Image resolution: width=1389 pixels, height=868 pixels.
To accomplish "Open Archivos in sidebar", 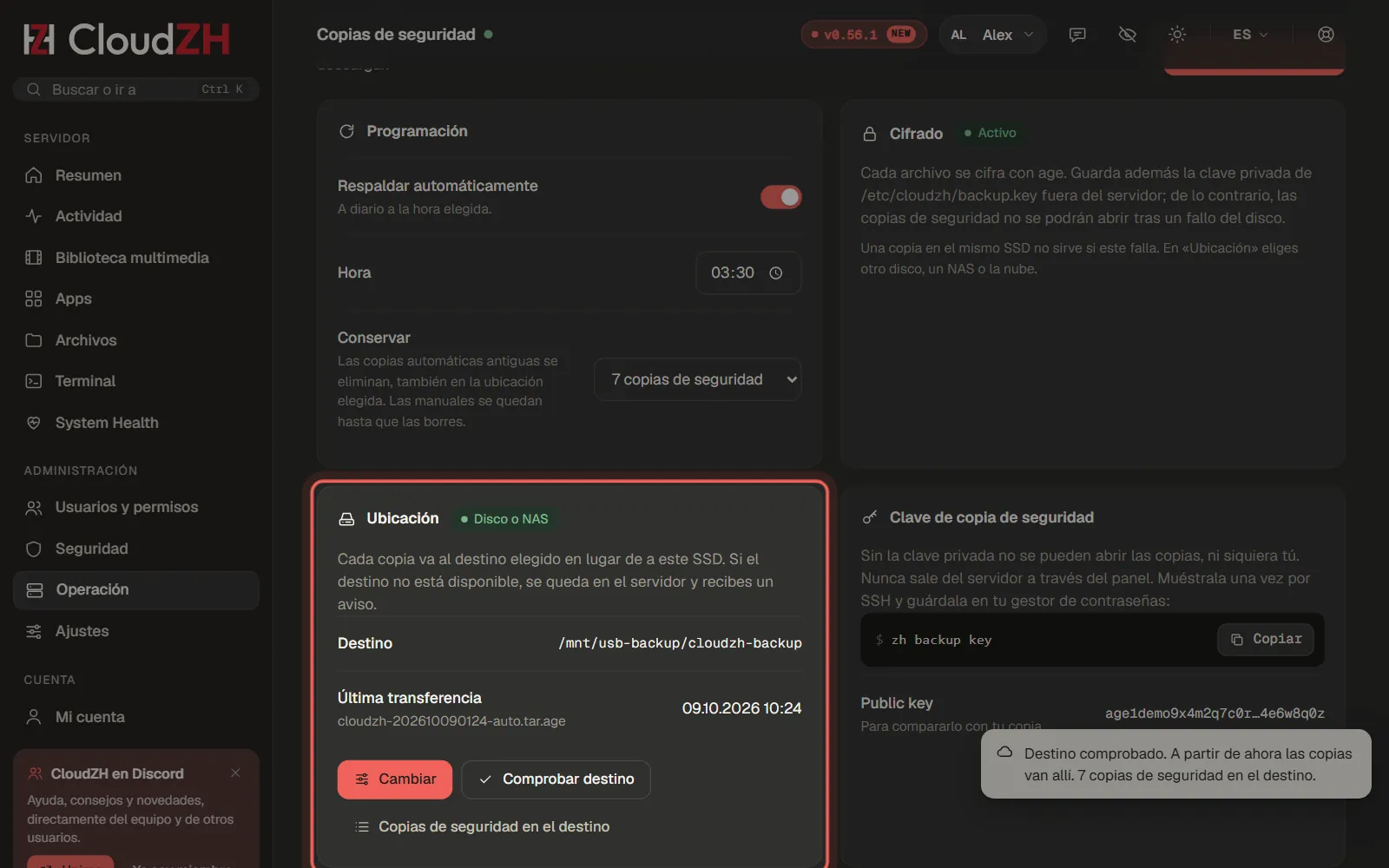I will pyautogui.click(x=136, y=340).
